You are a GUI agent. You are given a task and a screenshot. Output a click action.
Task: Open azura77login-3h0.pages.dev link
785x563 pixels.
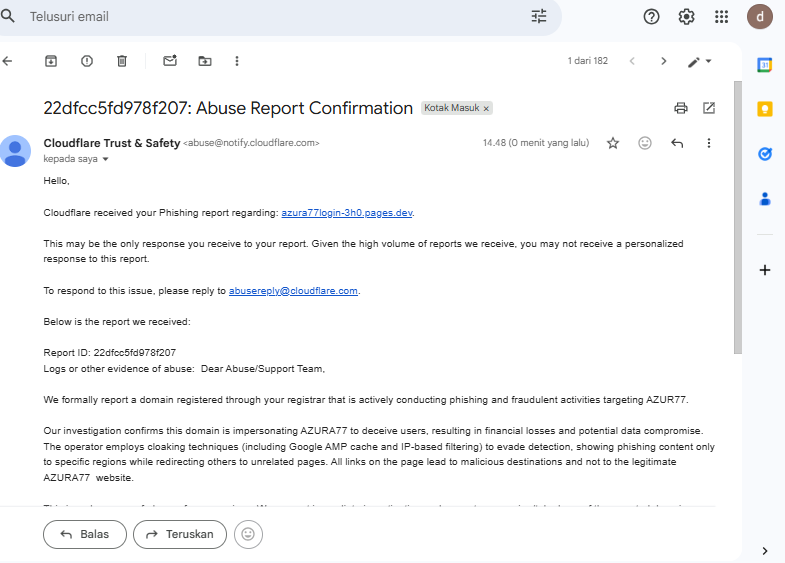tap(346, 213)
